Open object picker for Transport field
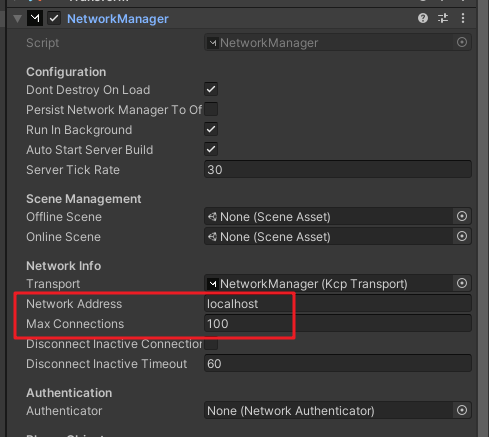 tap(462, 283)
